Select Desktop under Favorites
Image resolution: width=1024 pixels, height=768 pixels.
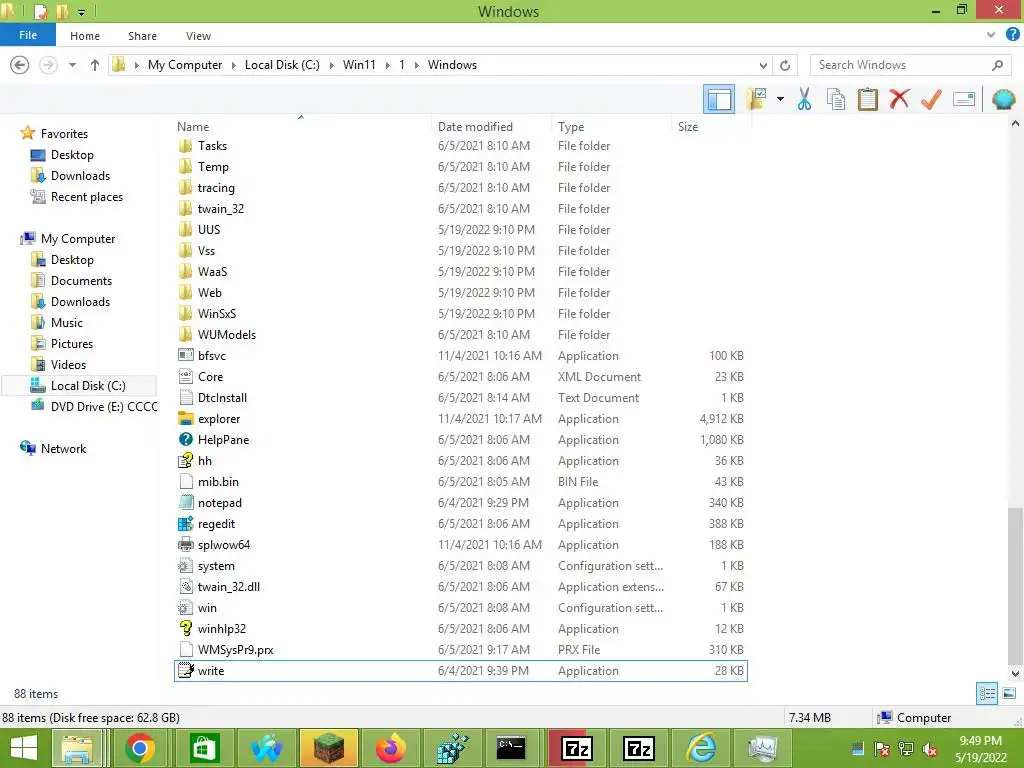(72, 155)
